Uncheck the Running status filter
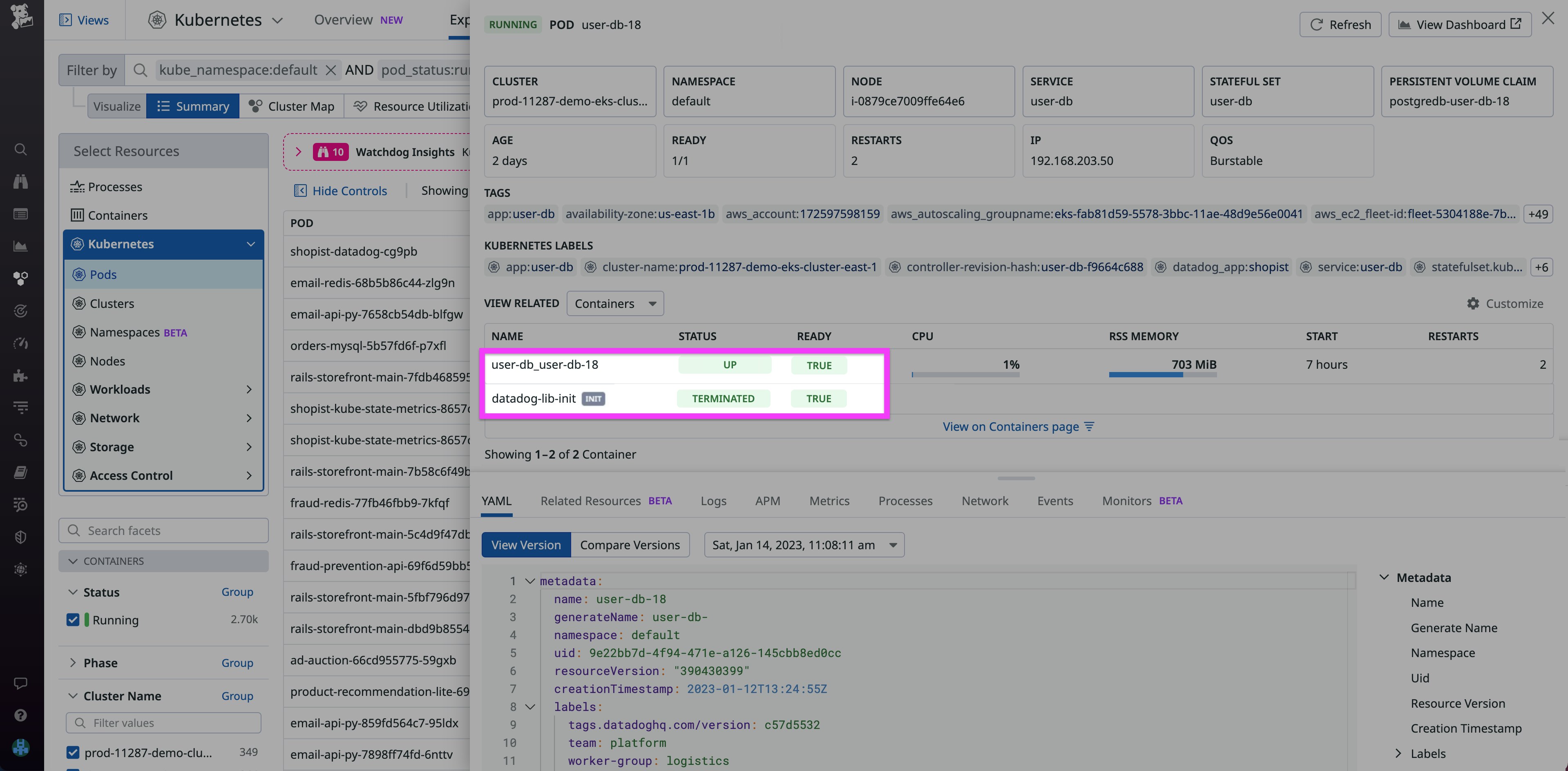 point(73,619)
